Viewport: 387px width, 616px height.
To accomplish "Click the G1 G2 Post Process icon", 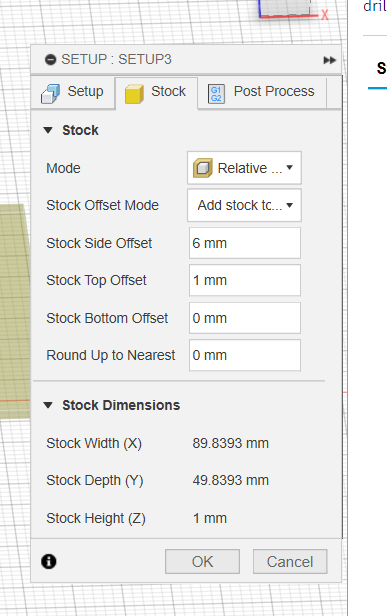I will click(x=216, y=94).
